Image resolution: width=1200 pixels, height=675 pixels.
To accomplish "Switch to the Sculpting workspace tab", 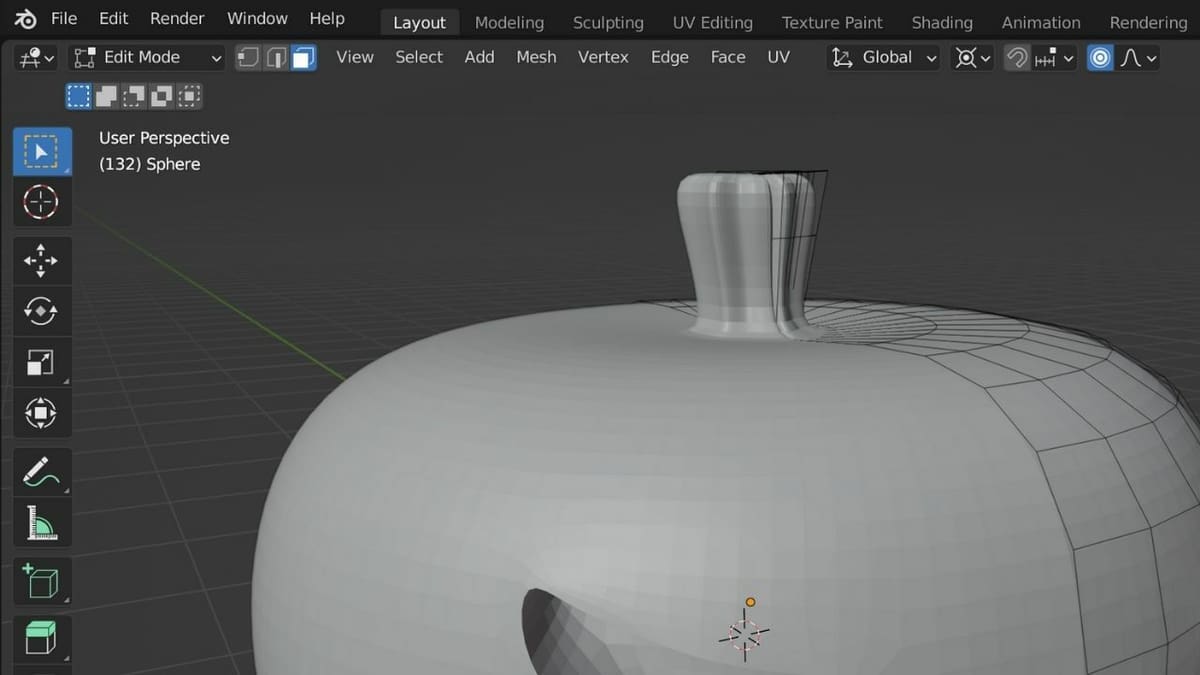I will pos(608,22).
